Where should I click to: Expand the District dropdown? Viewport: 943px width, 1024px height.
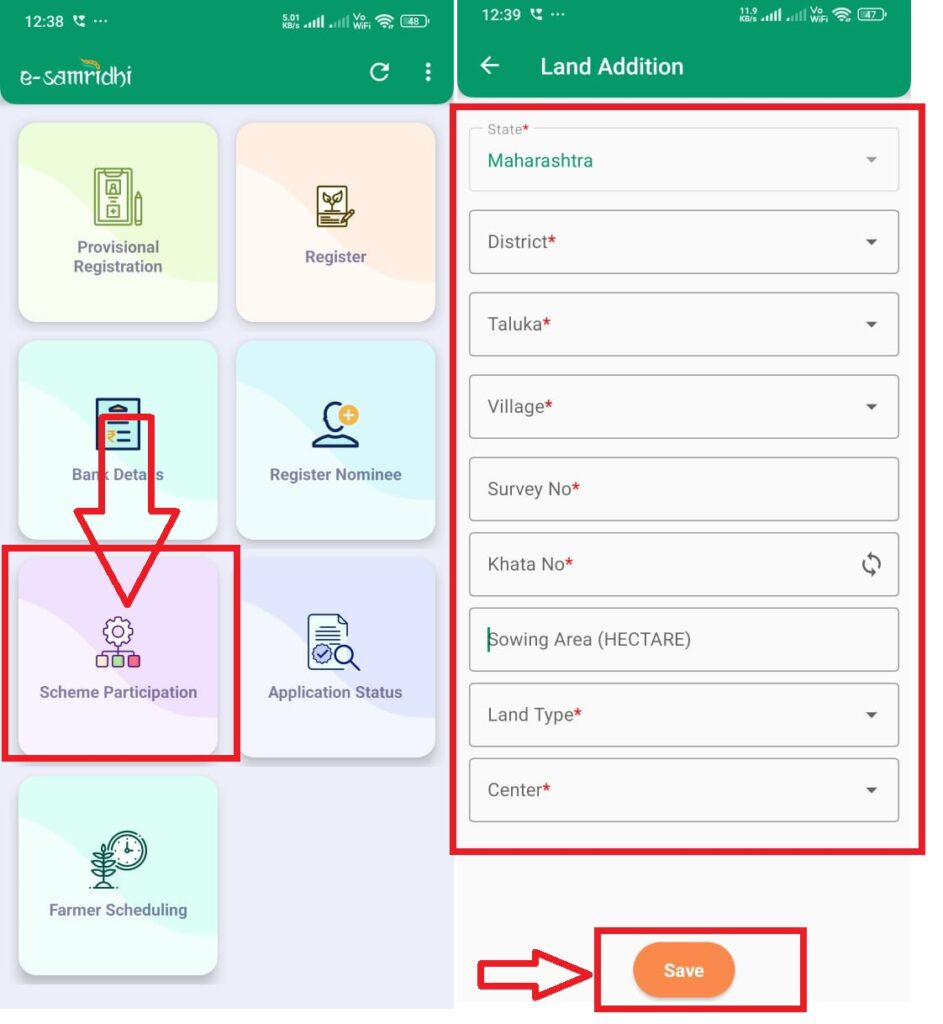[x=683, y=242]
